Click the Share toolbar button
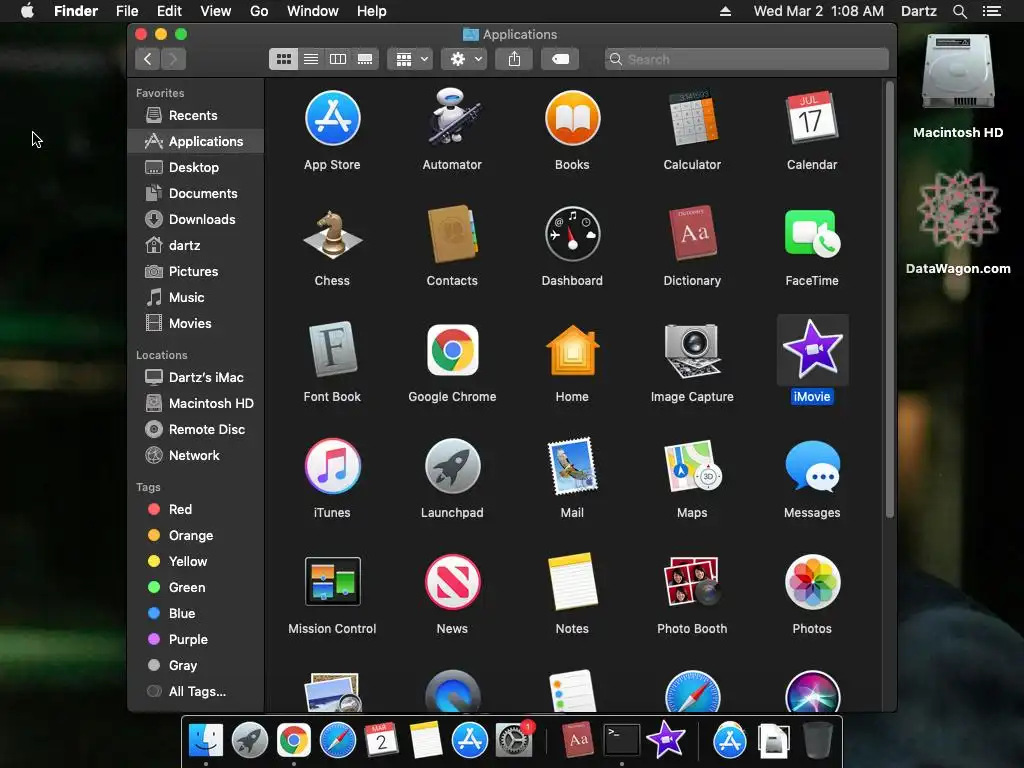The image size is (1024, 768). (x=515, y=59)
